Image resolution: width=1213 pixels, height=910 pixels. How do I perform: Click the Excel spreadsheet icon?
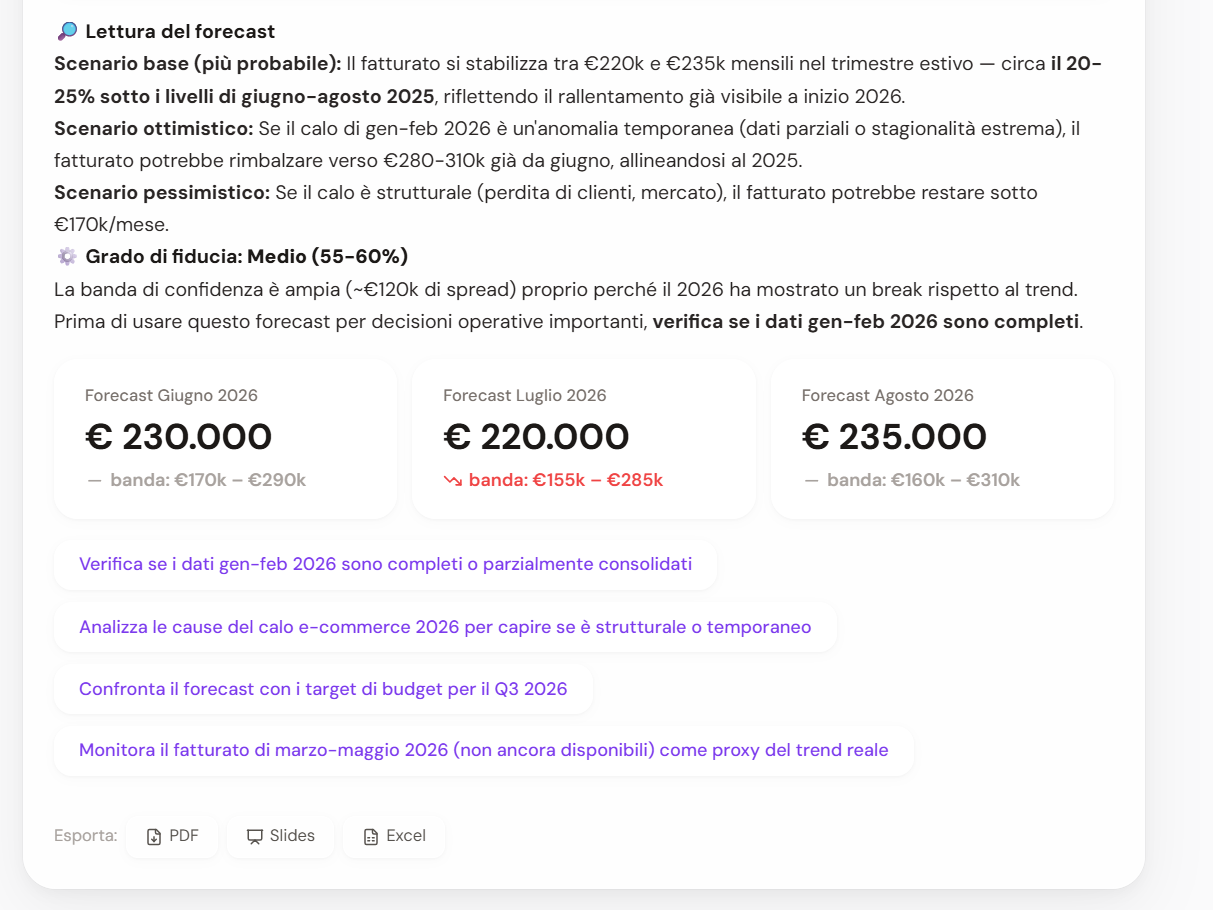(371, 837)
